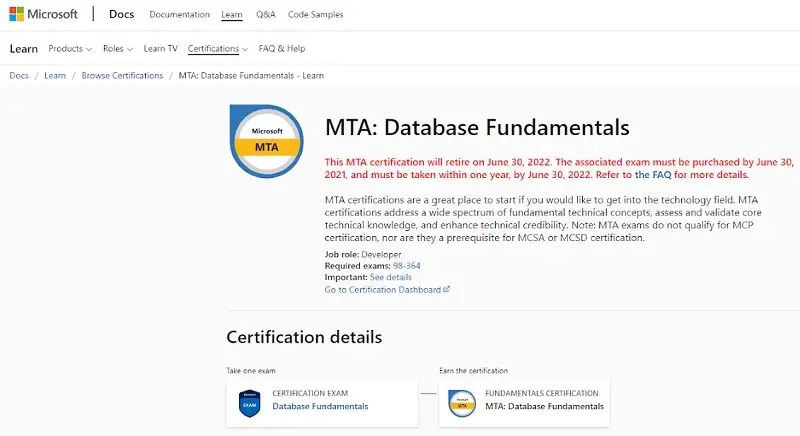Open the Database Fundamentals exam link

320,406
